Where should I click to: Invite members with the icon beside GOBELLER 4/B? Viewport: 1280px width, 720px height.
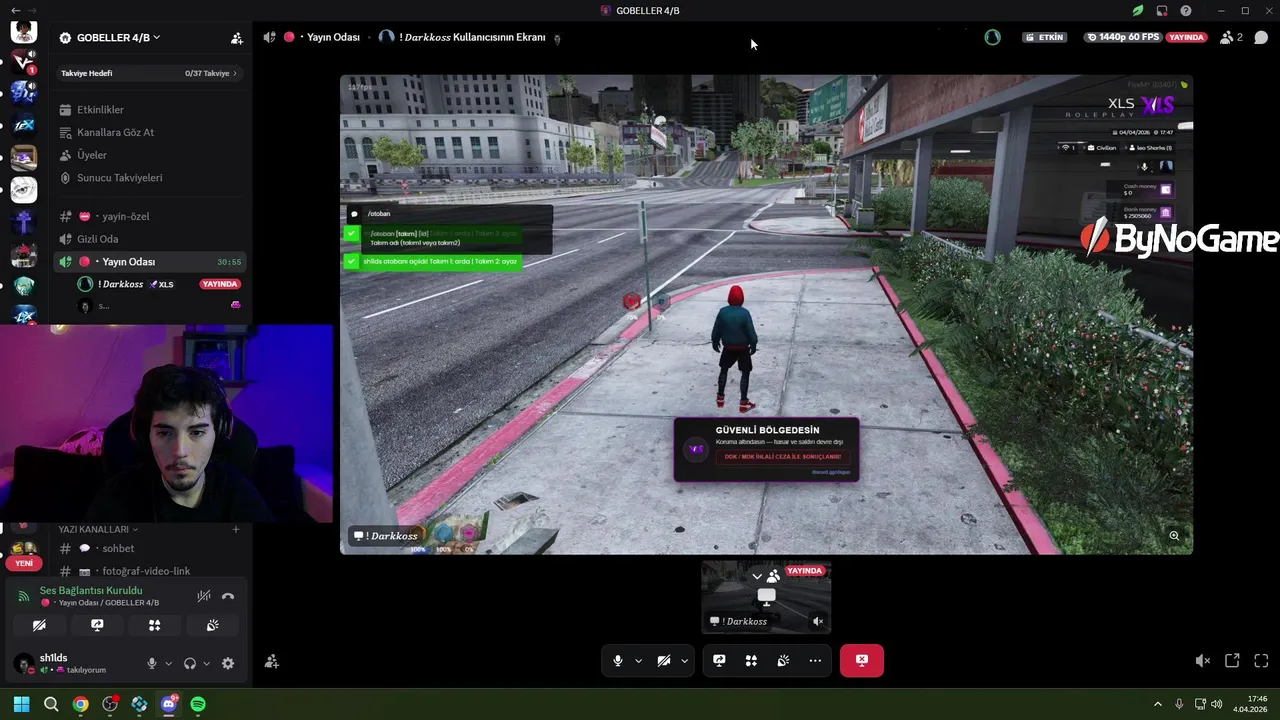pos(237,38)
